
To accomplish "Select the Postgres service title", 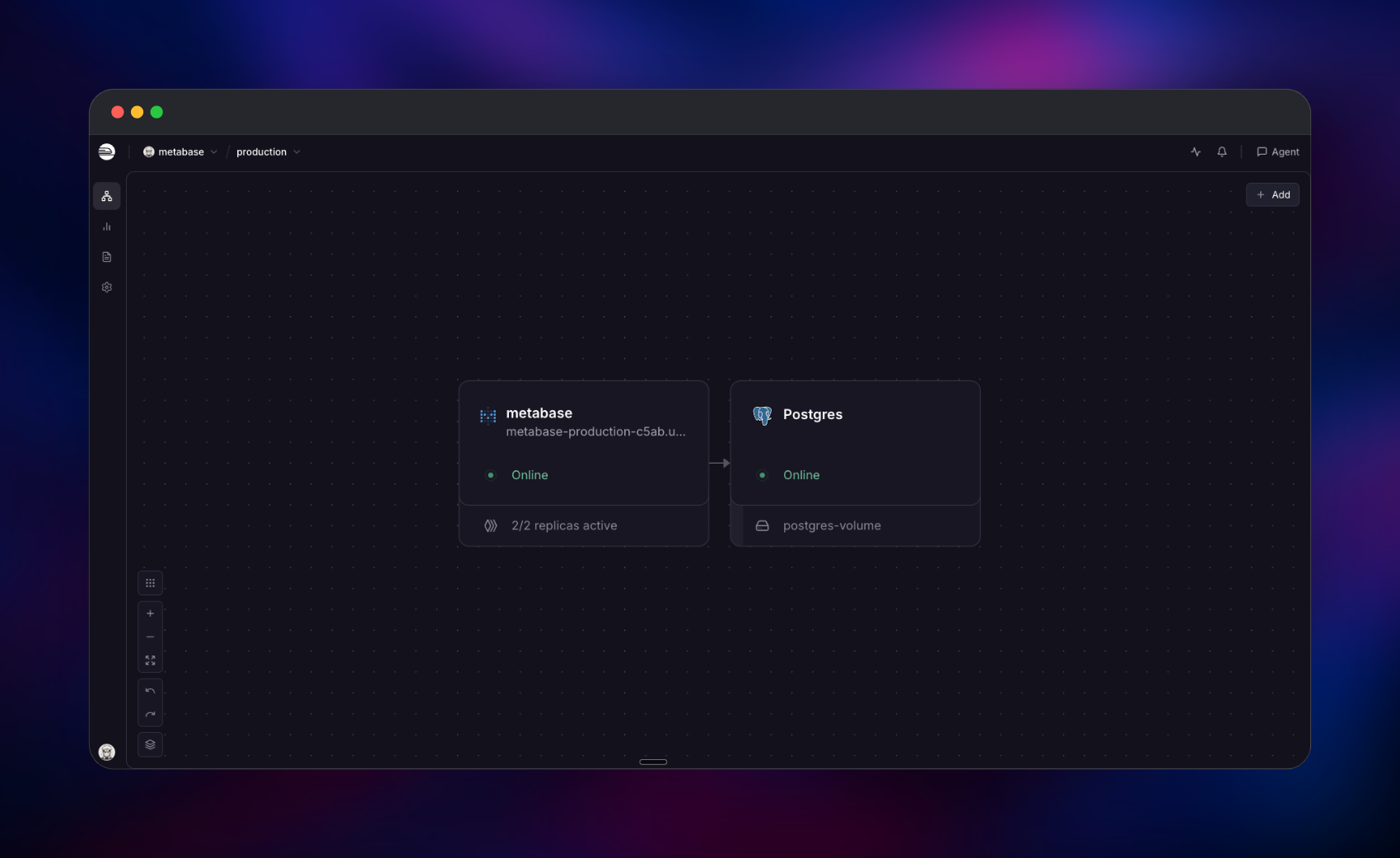I will click(x=813, y=414).
